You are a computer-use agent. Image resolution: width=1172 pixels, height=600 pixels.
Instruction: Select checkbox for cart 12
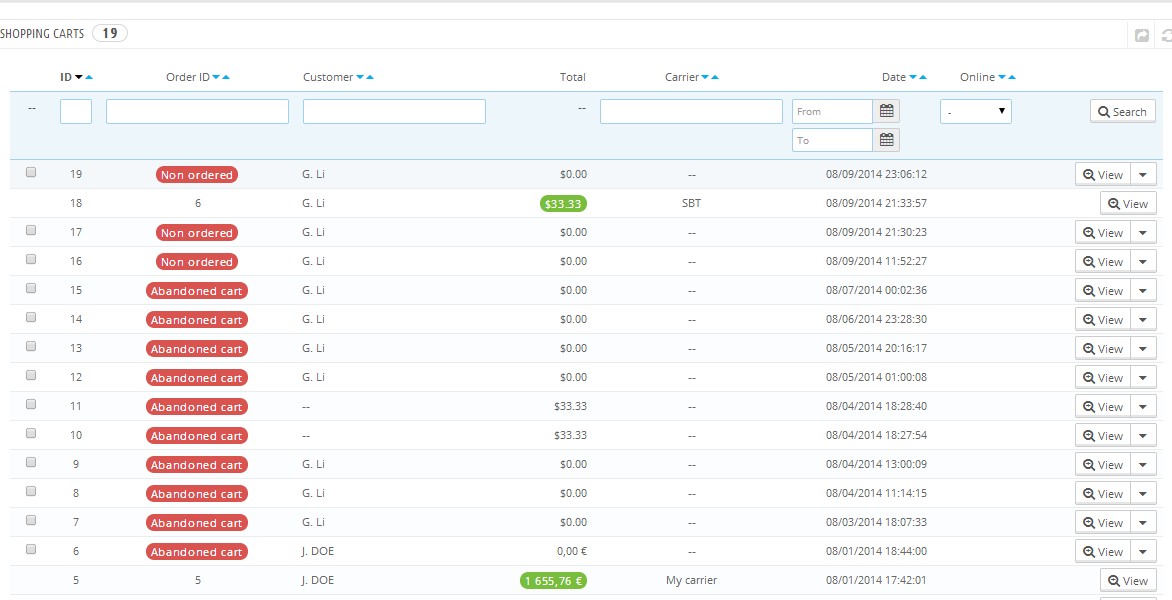point(31,375)
